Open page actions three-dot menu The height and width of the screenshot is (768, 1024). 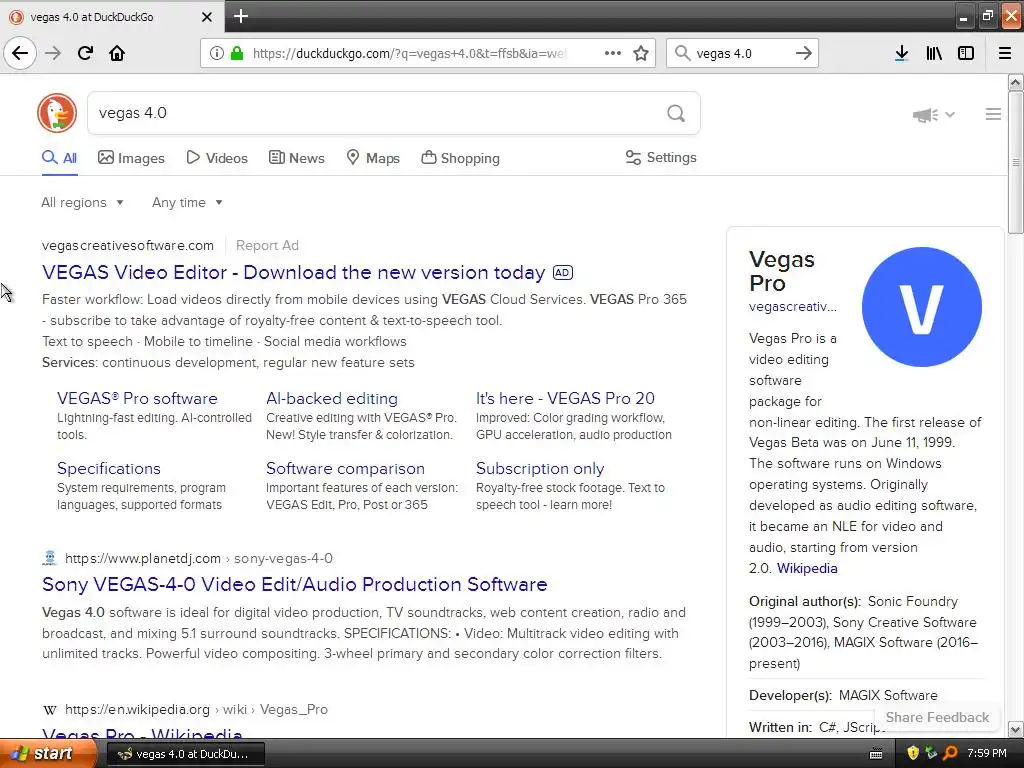[613, 53]
